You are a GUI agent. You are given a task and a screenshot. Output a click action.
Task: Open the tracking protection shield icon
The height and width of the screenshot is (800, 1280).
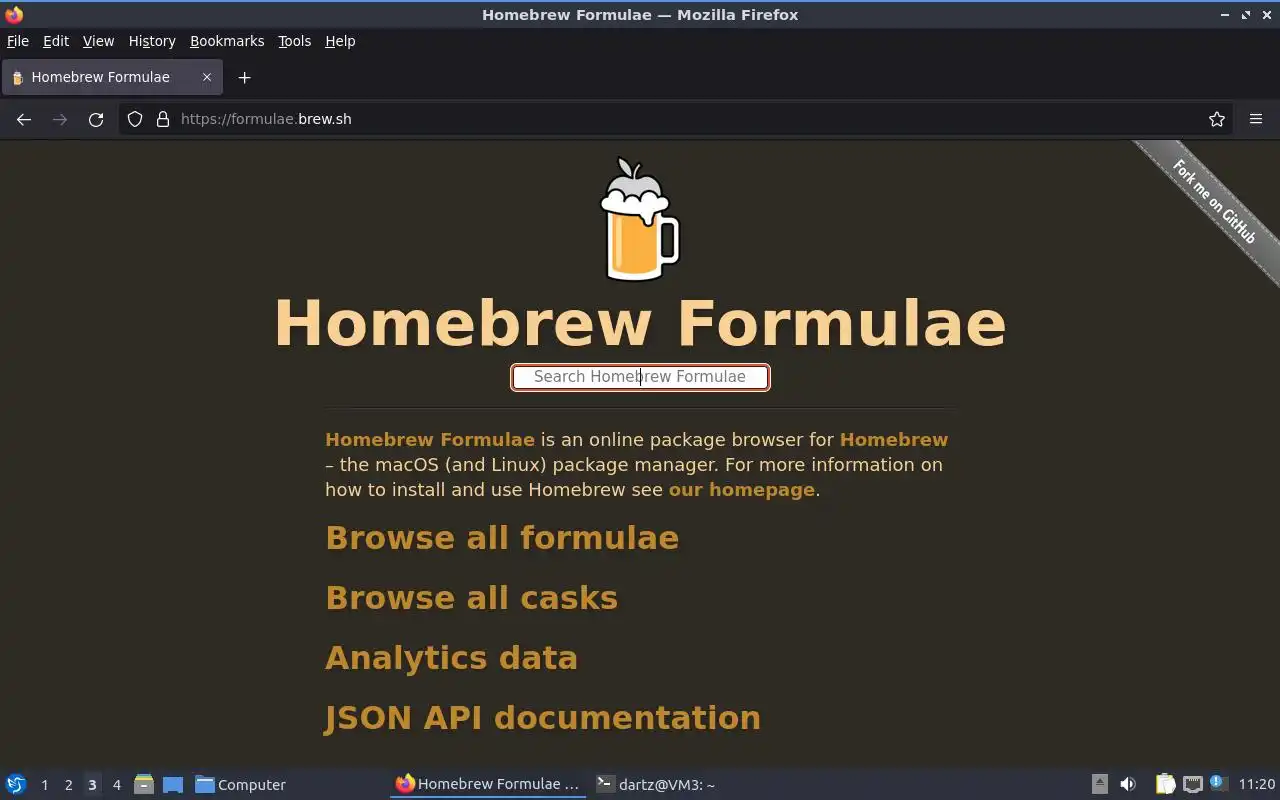135,119
